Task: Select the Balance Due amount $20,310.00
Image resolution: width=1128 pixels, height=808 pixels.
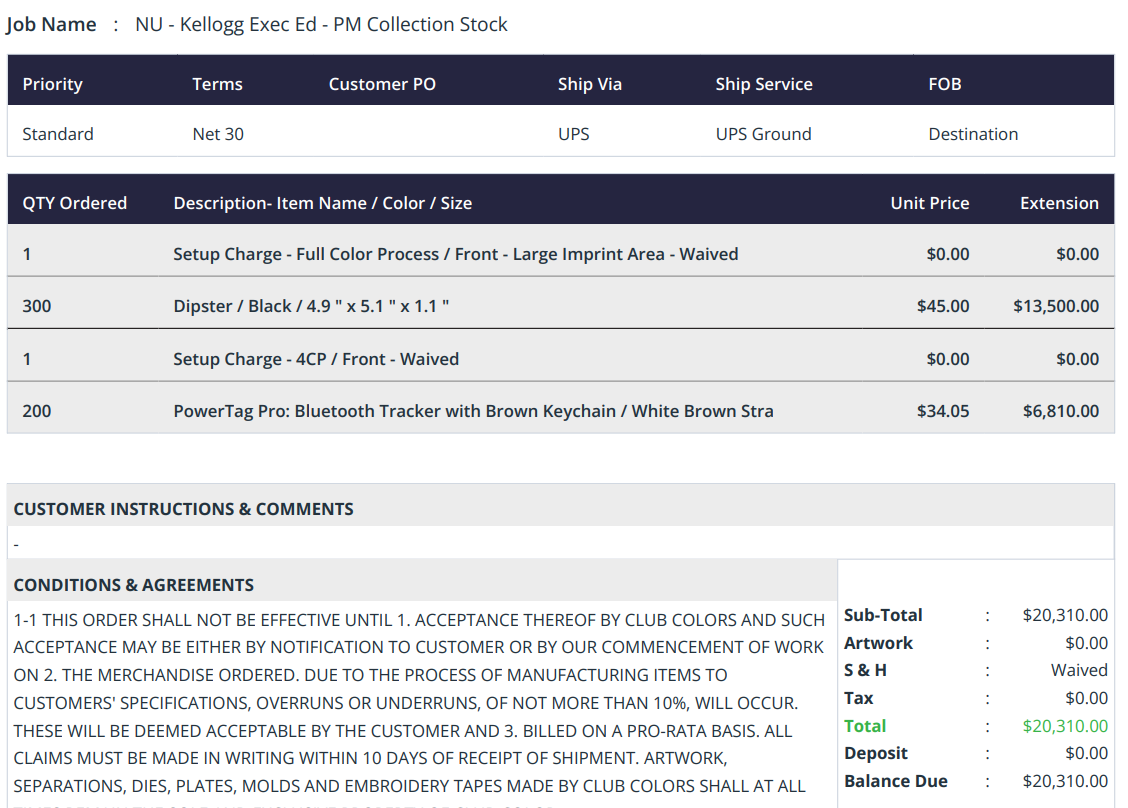Action: pyautogui.click(x=1065, y=781)
